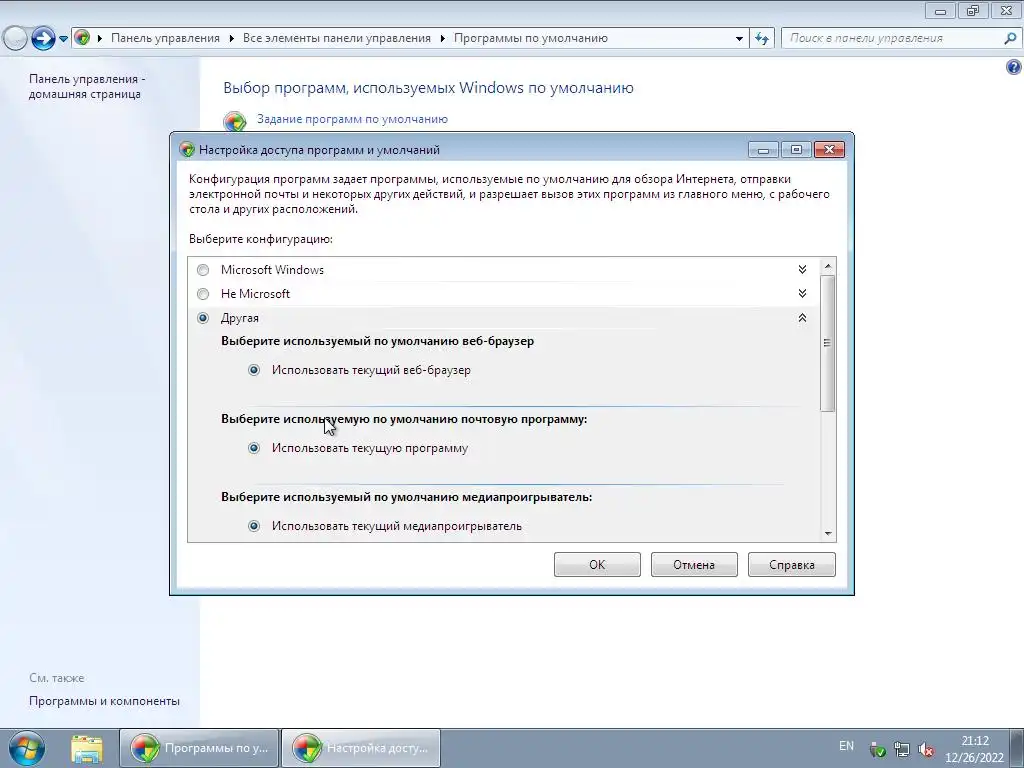Click the refresh button beside address bar
The height and width of the screenshot is (768, 1024).
pos(761,39)
